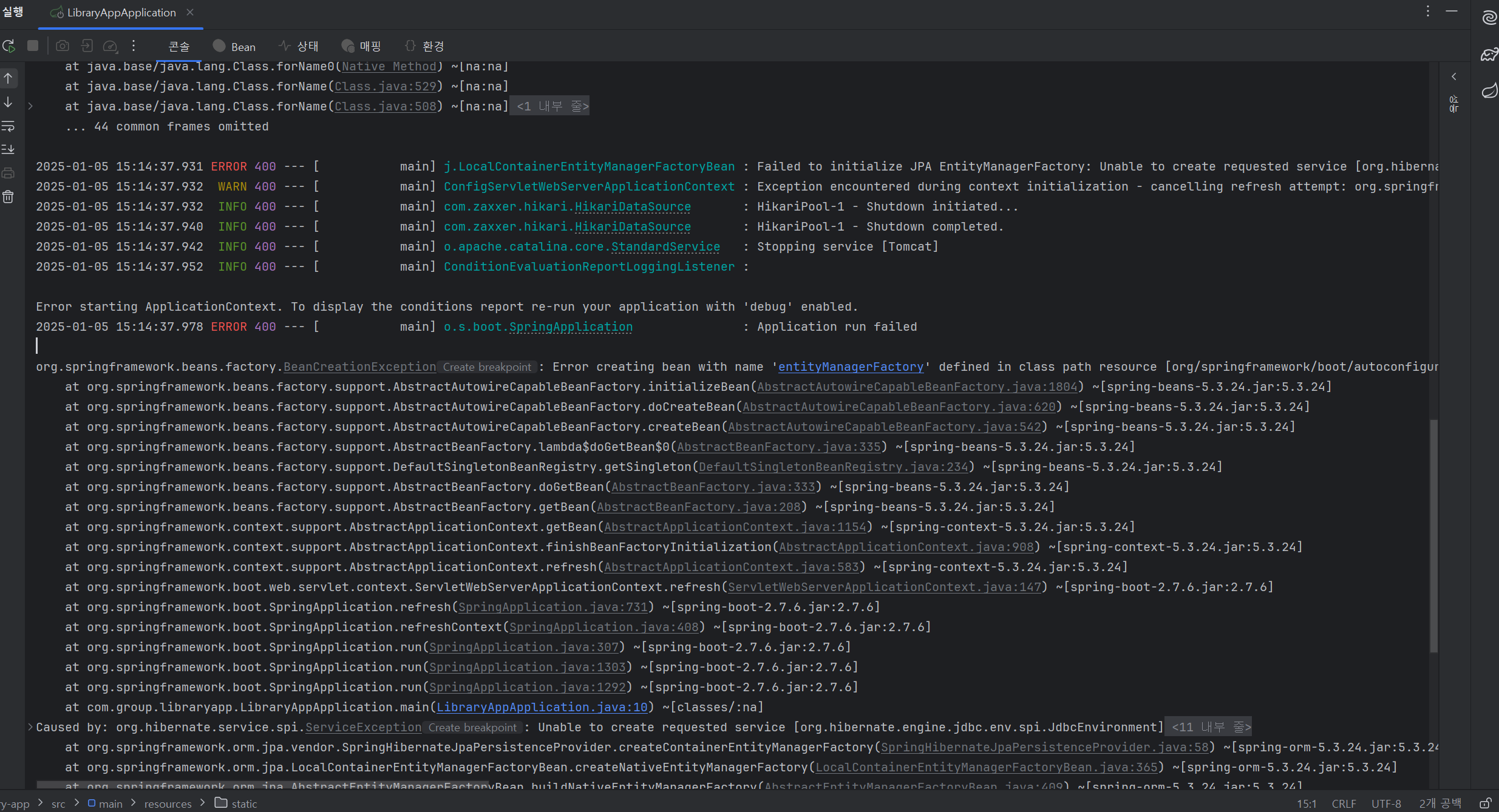This screenshot has height=812, width=1499.
Task: Stop the running application
Action: [33, 46]
